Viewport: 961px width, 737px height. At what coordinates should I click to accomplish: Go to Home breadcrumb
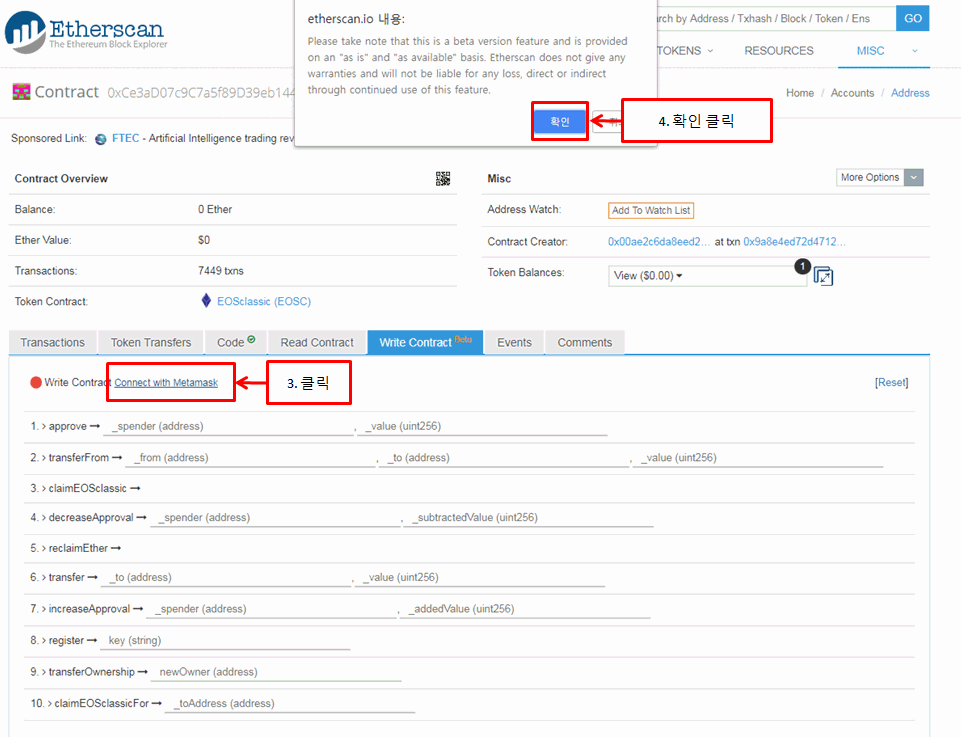pyautogui.click(x=800, y=93)
